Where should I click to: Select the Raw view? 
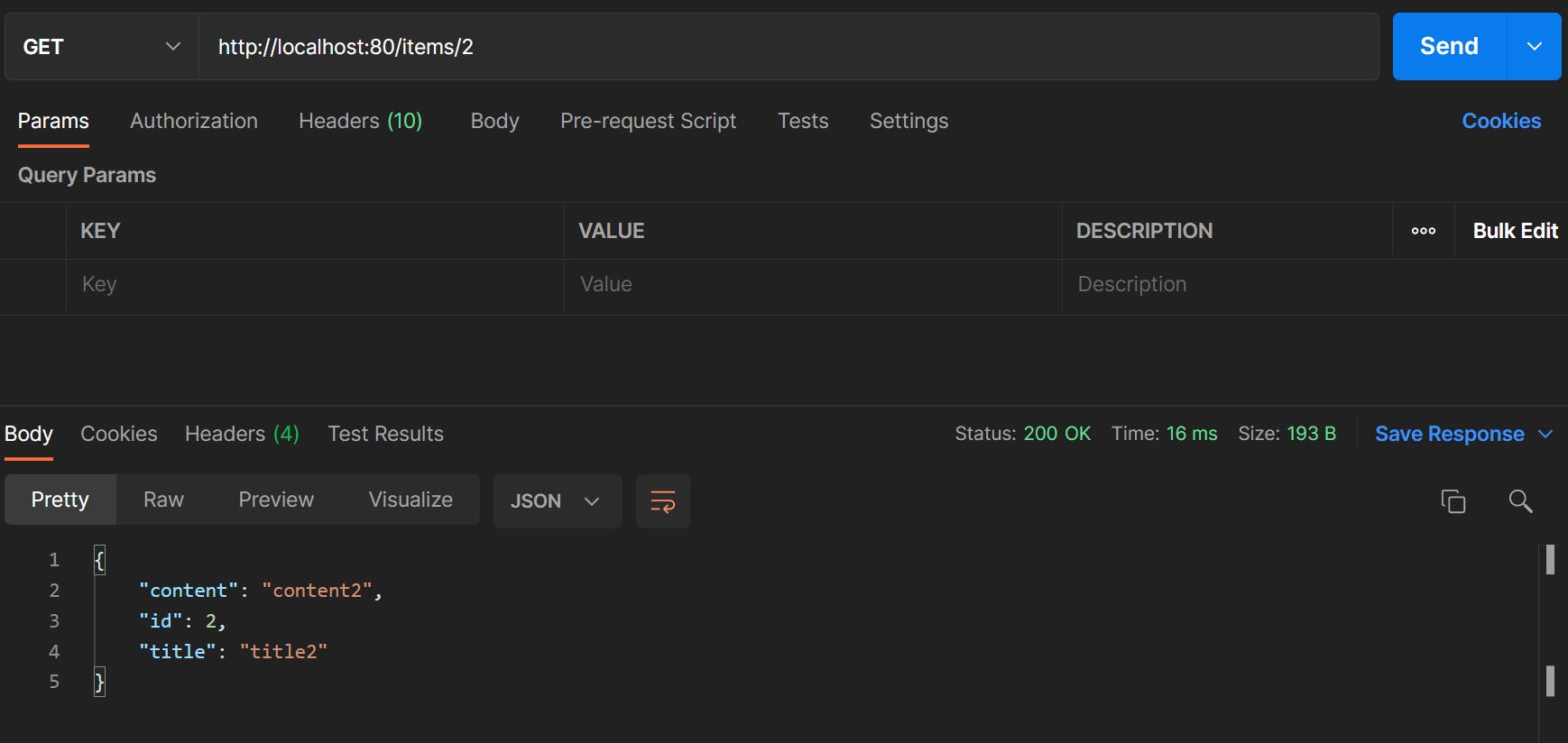pyautogui.click(x=163, y=500)
